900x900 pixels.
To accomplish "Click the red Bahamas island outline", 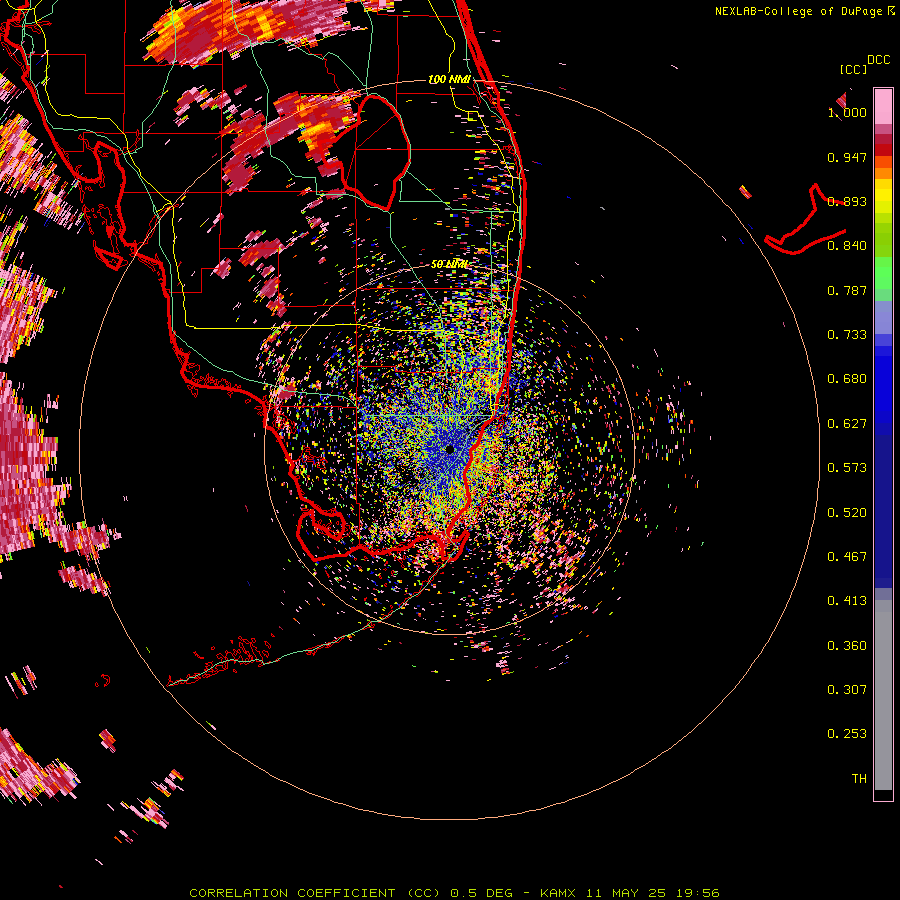I will (804, 220).
